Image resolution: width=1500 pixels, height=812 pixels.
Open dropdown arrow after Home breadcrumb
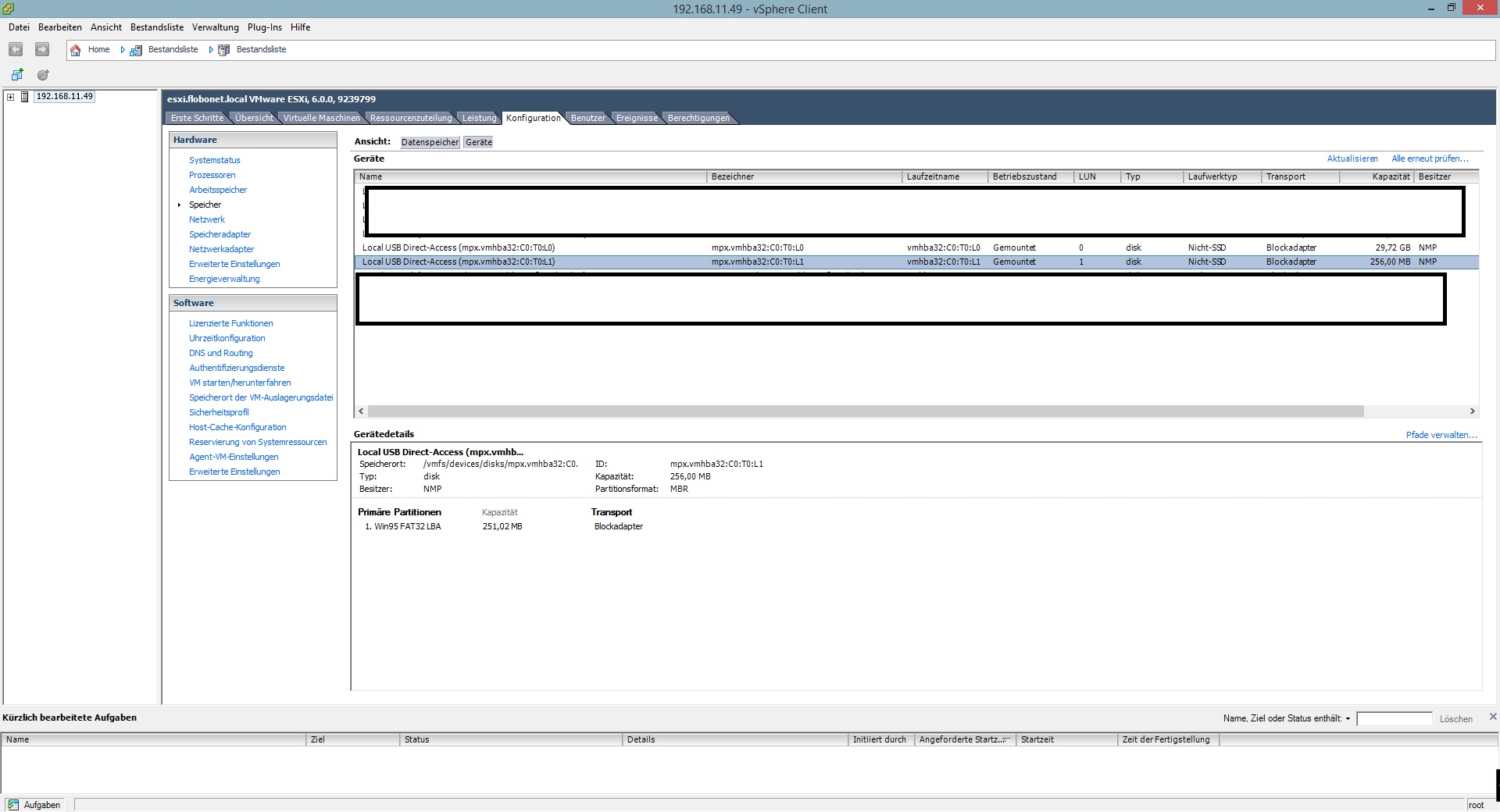coord(123,50)
